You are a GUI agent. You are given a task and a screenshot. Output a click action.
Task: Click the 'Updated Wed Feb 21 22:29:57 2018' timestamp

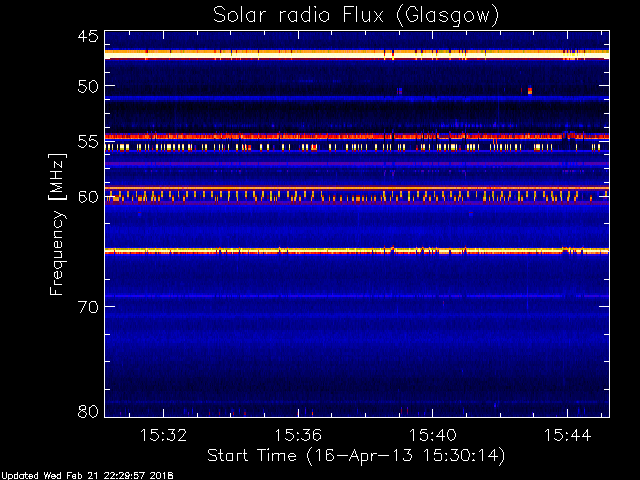(x=87, y=476)
